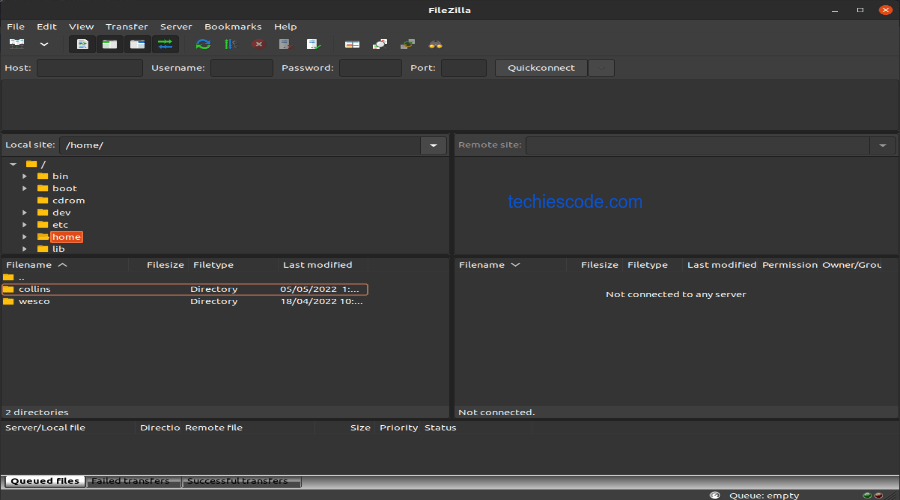Open the Local site path dropdown
This screenshot has width=900, height=500.
433,145
